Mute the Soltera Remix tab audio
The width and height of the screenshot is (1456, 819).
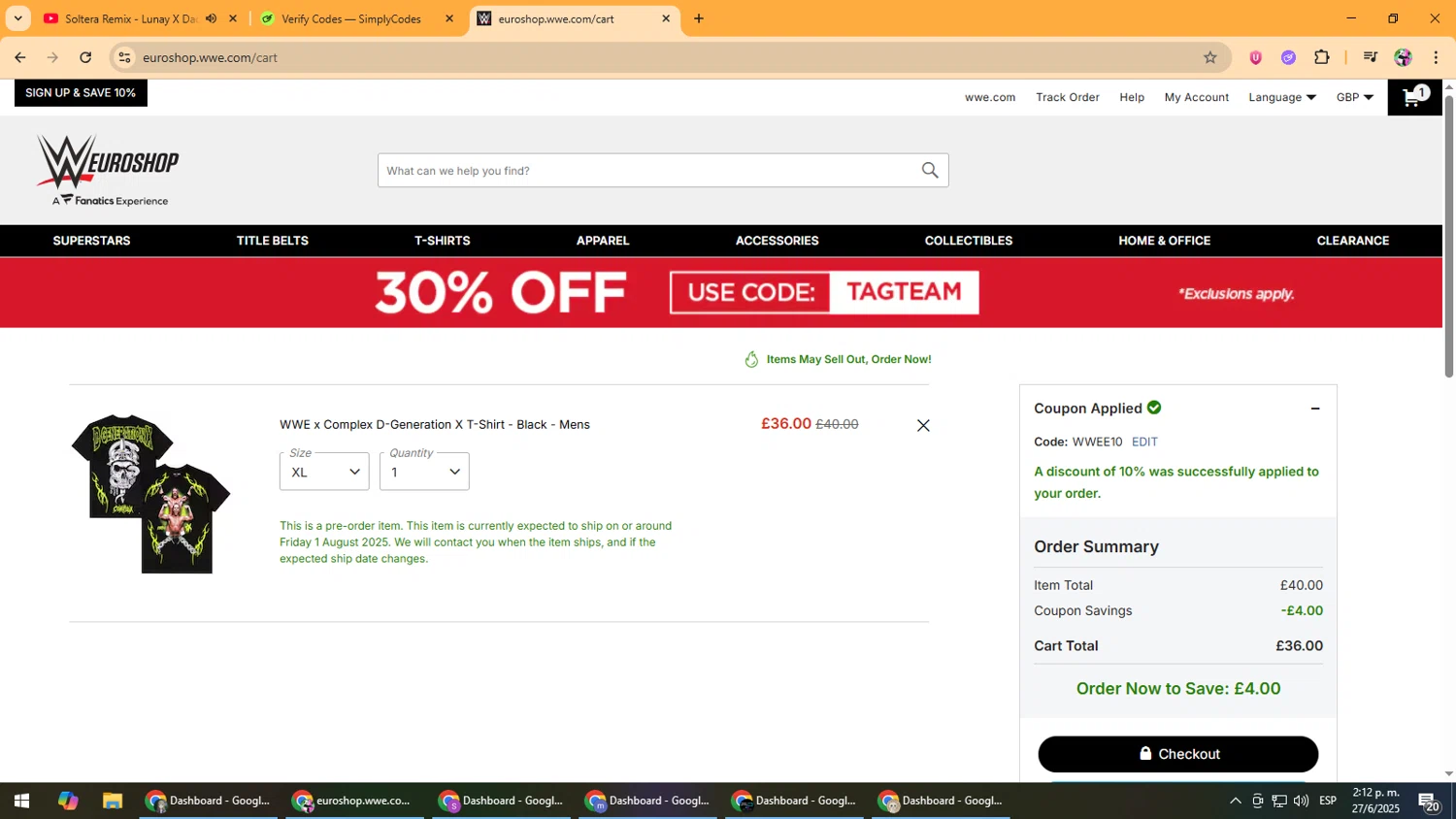(x=211, y=18)
